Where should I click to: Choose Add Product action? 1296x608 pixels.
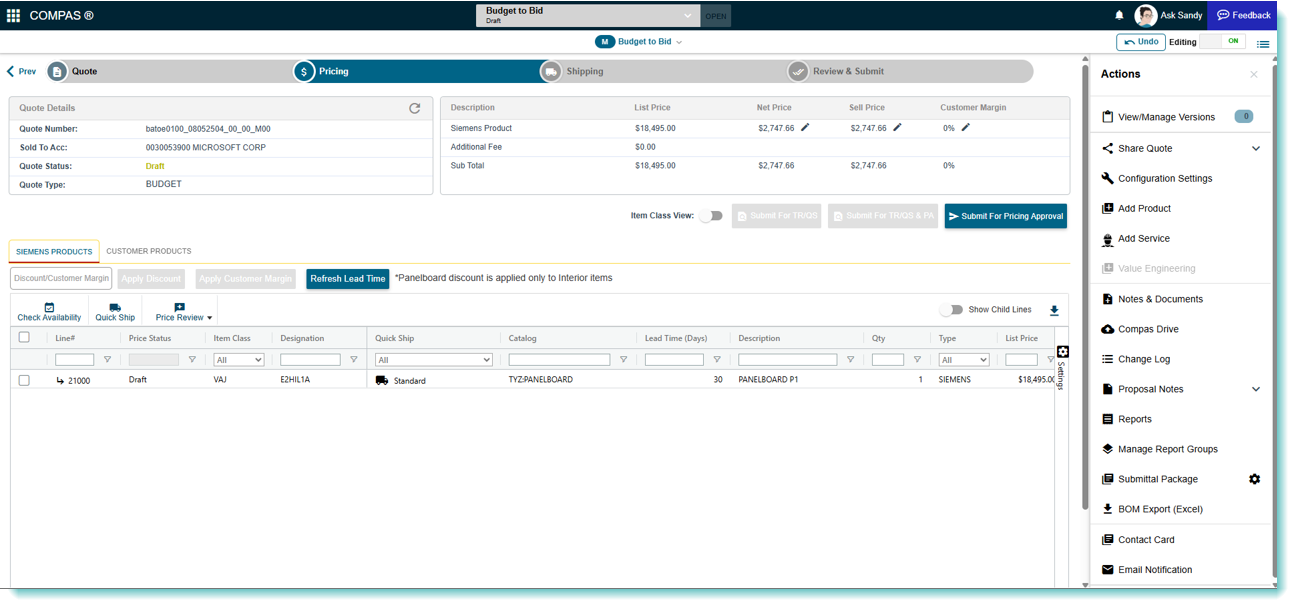(1135, 208)
